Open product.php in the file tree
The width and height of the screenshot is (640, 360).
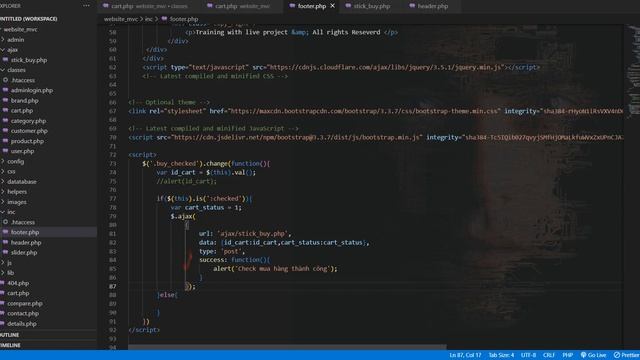27,141
